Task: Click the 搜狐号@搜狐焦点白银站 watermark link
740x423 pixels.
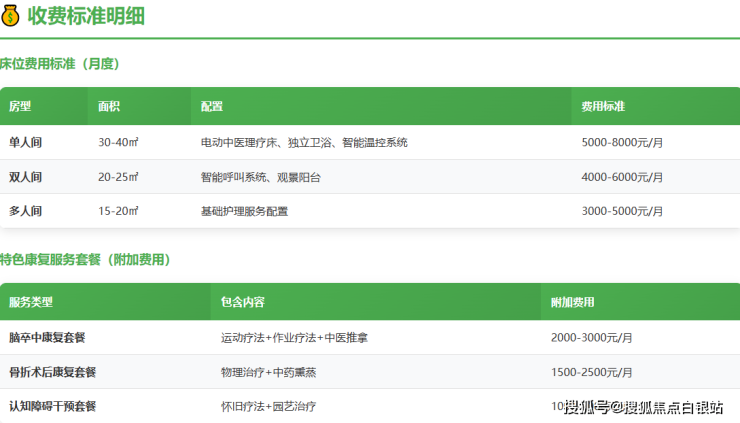Action: point(643,407)
